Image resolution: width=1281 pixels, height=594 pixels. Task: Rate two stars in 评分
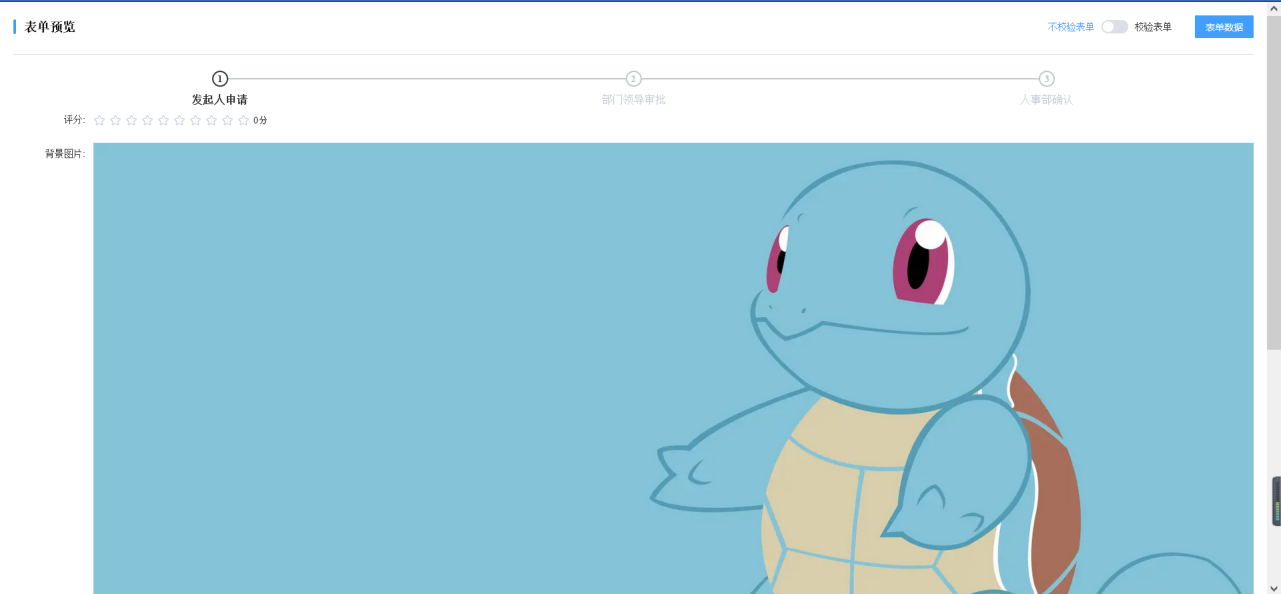click(116, 120)
